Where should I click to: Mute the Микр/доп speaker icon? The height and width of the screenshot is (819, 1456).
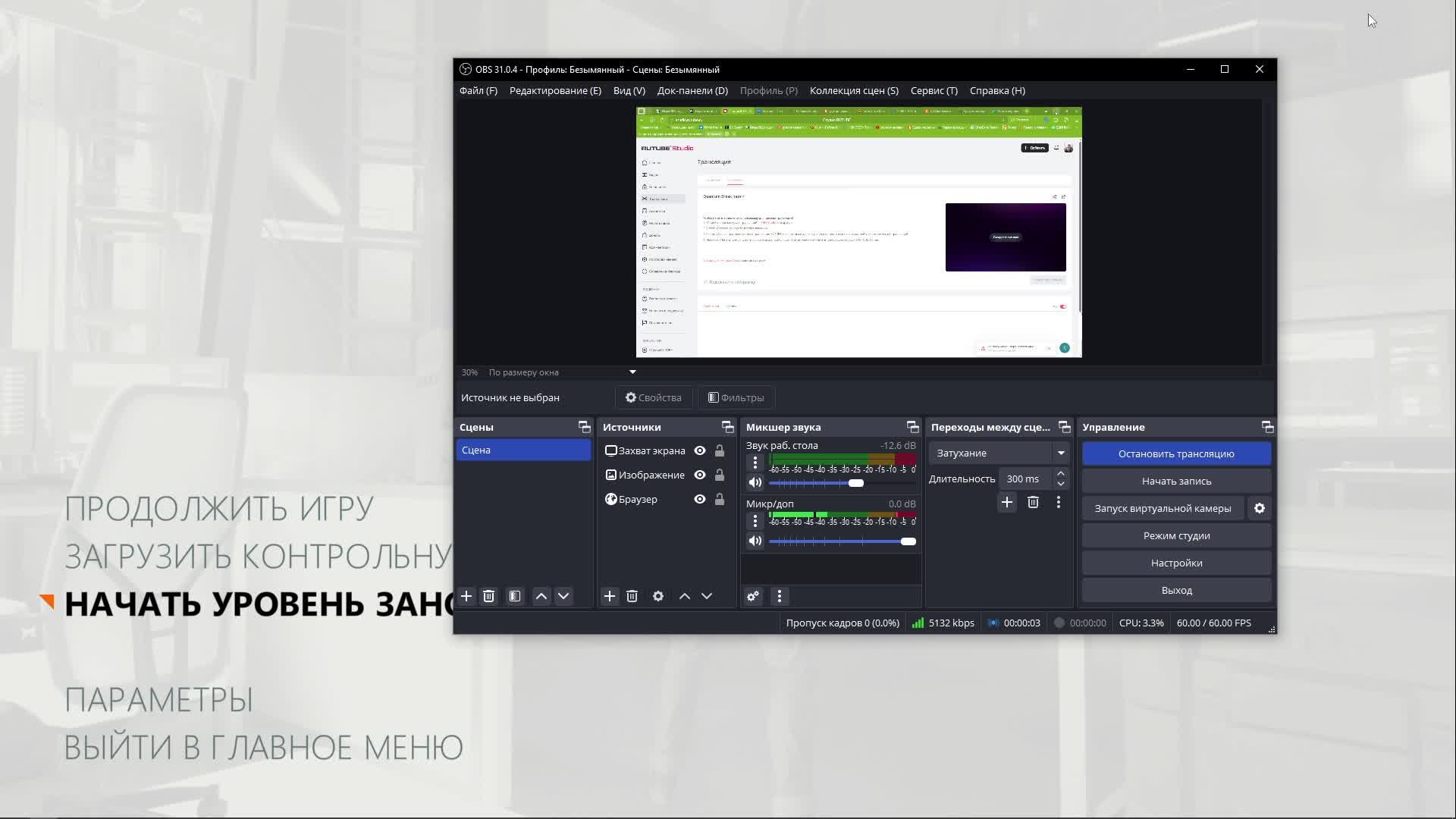tap(755, 541)
